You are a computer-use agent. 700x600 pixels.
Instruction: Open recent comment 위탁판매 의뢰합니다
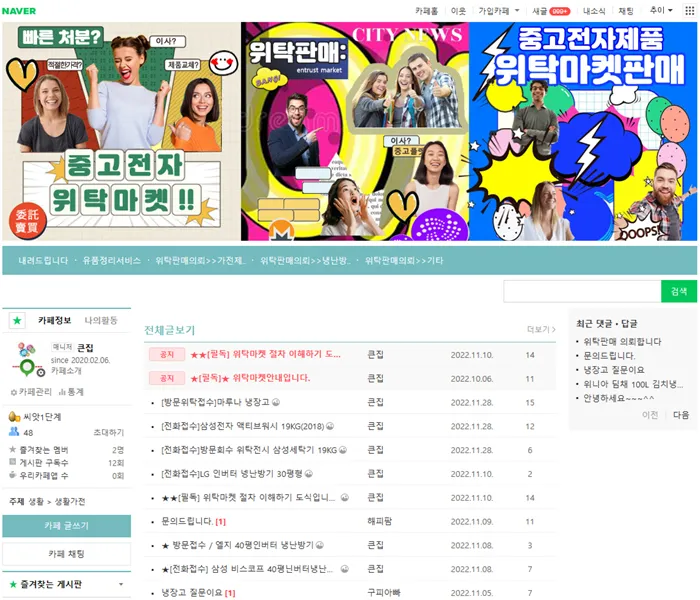point(622,342)
